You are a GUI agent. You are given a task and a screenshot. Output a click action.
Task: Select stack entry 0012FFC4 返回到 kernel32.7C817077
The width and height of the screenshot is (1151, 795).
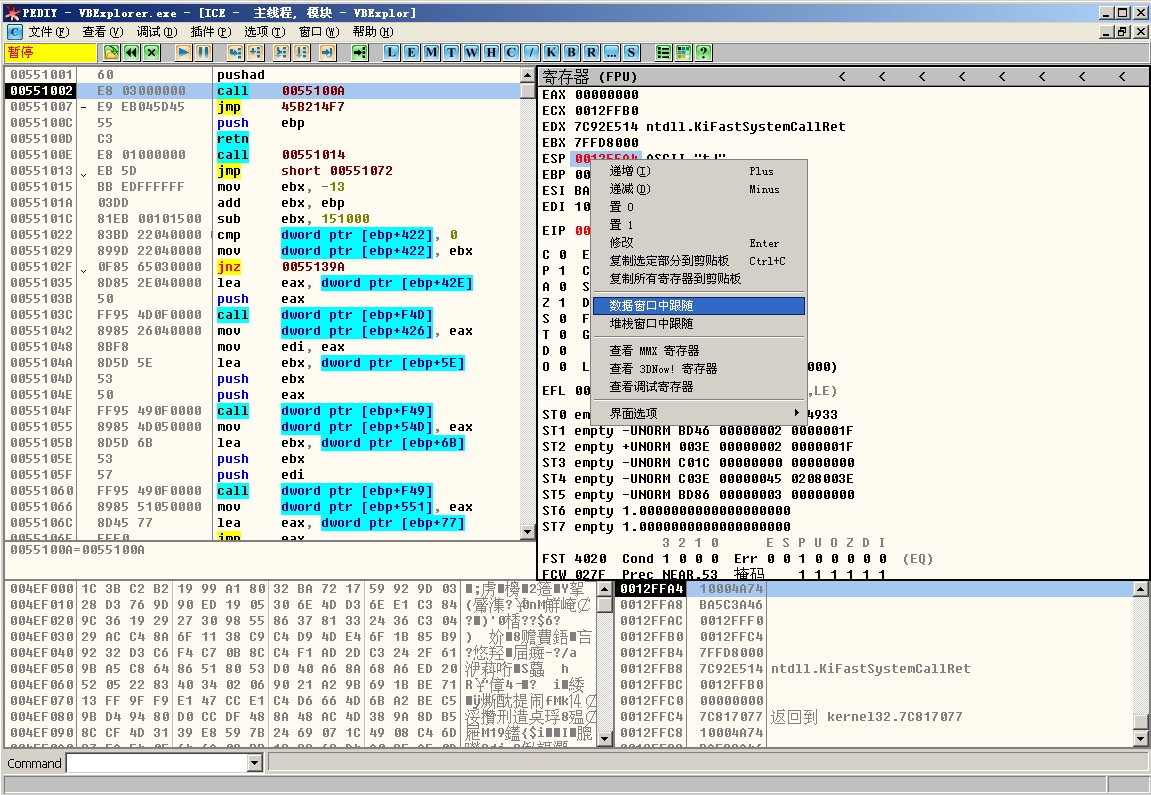coord(874,716)
